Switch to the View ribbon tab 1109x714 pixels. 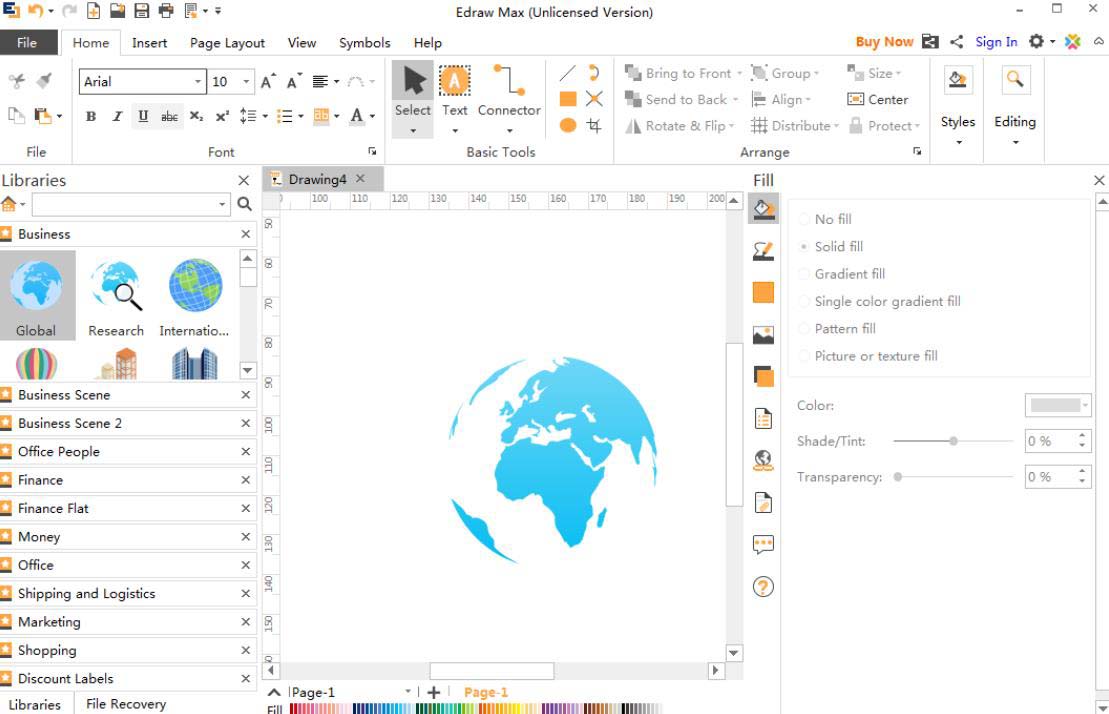[301, 42]
